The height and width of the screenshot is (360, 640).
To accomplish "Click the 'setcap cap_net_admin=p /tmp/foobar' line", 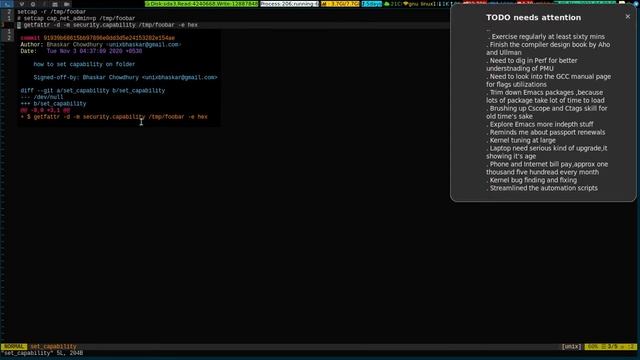I will tap(76, 18).
